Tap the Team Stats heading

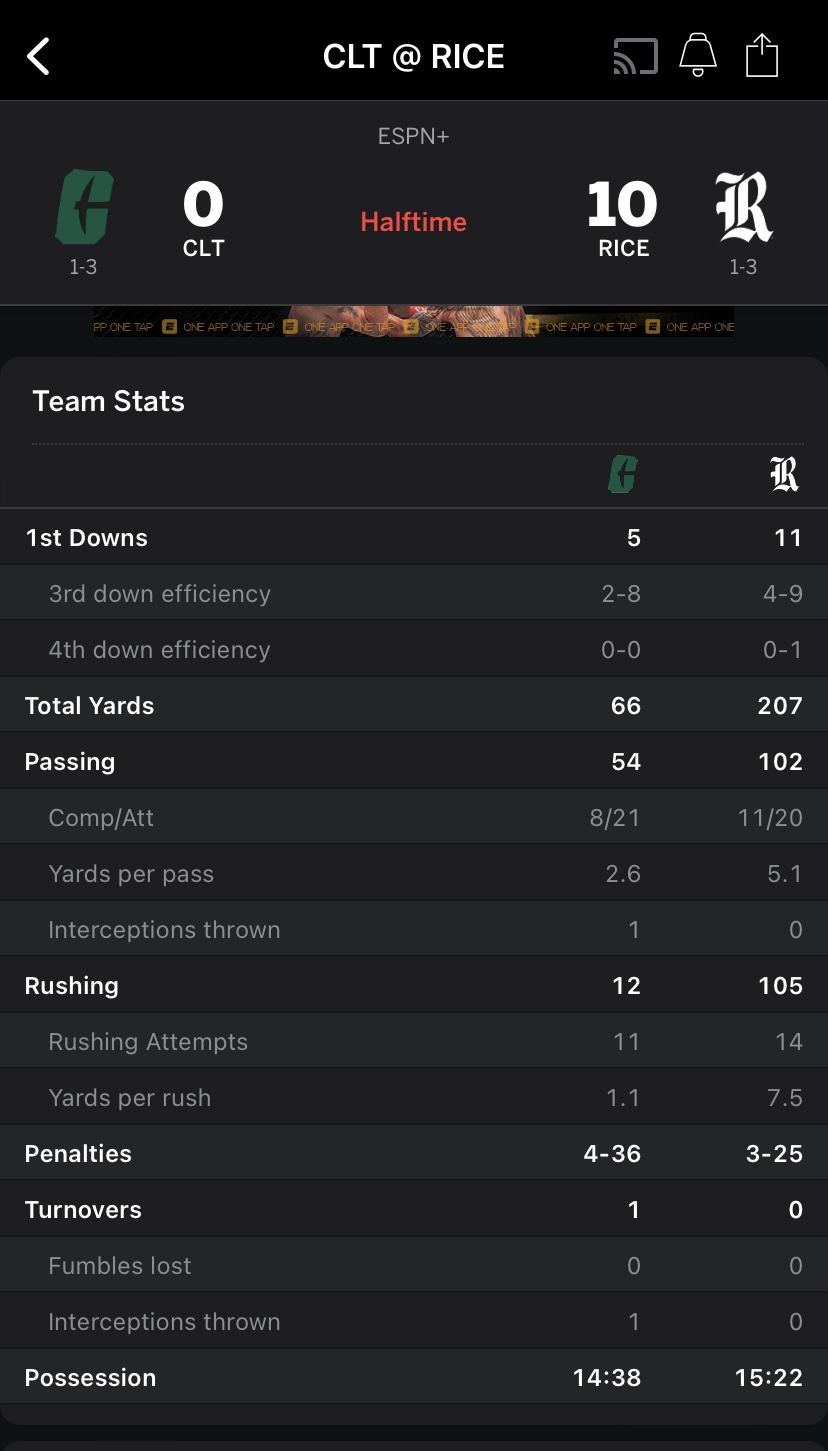pos(109,401)
